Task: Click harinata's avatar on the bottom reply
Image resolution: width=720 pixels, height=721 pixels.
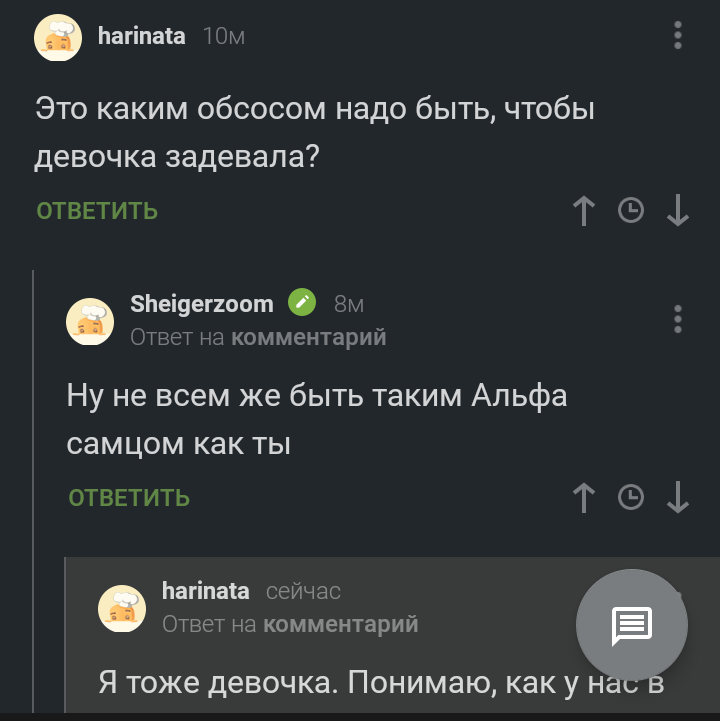Action: (x=122, y=608)
